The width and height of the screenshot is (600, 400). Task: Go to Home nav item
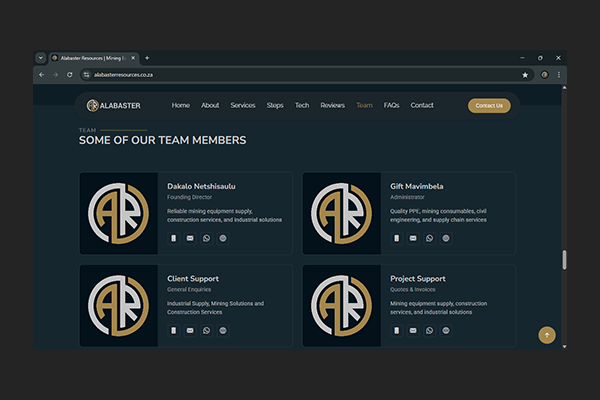(x=181, y=105)
